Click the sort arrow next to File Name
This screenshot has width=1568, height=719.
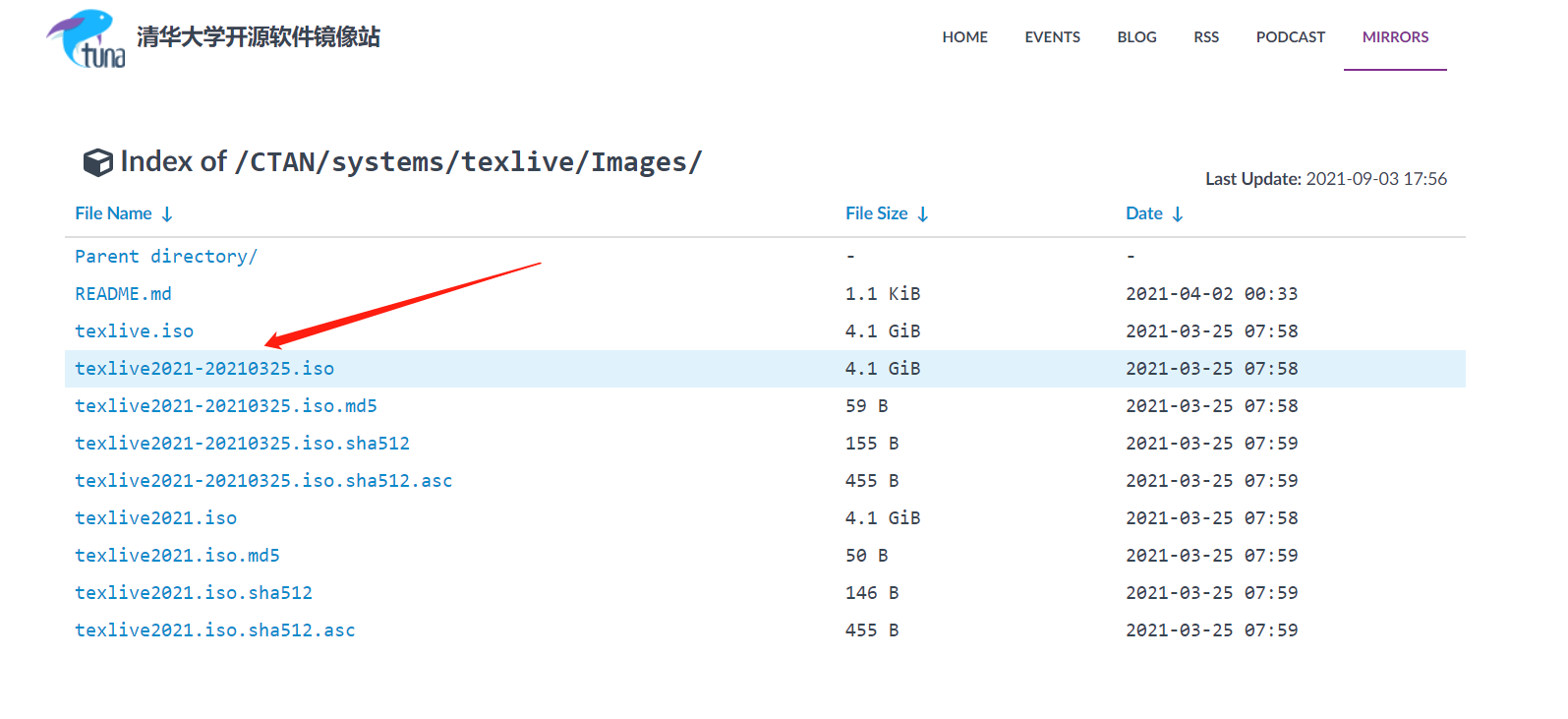(167, 214)
